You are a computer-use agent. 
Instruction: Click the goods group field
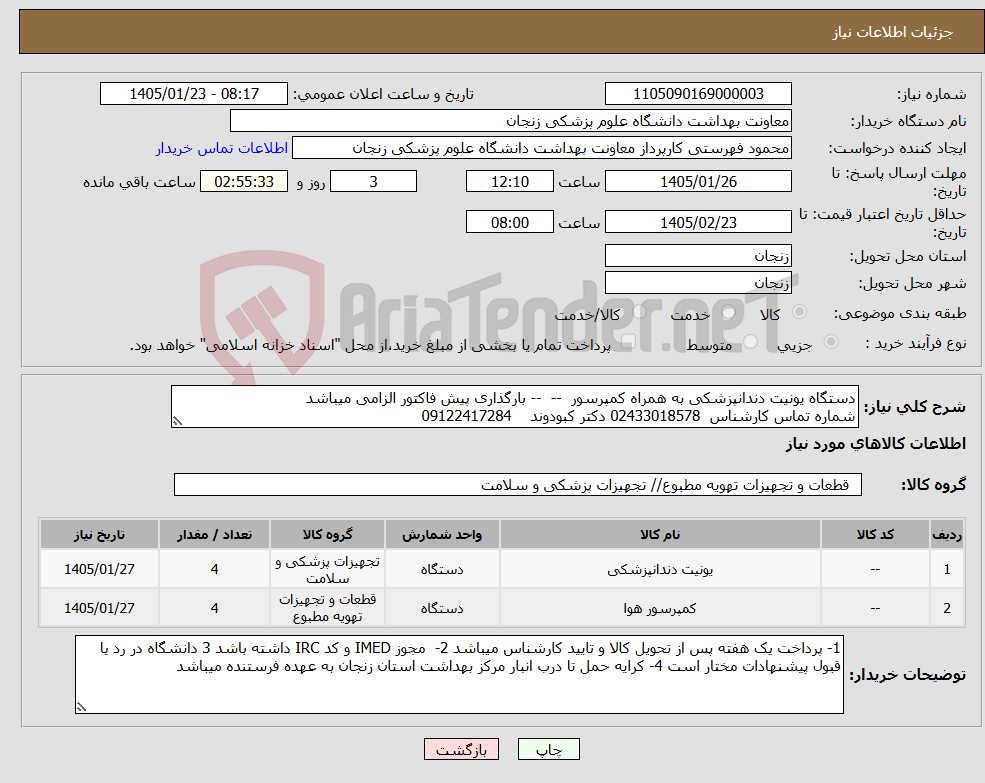(518, 485)
